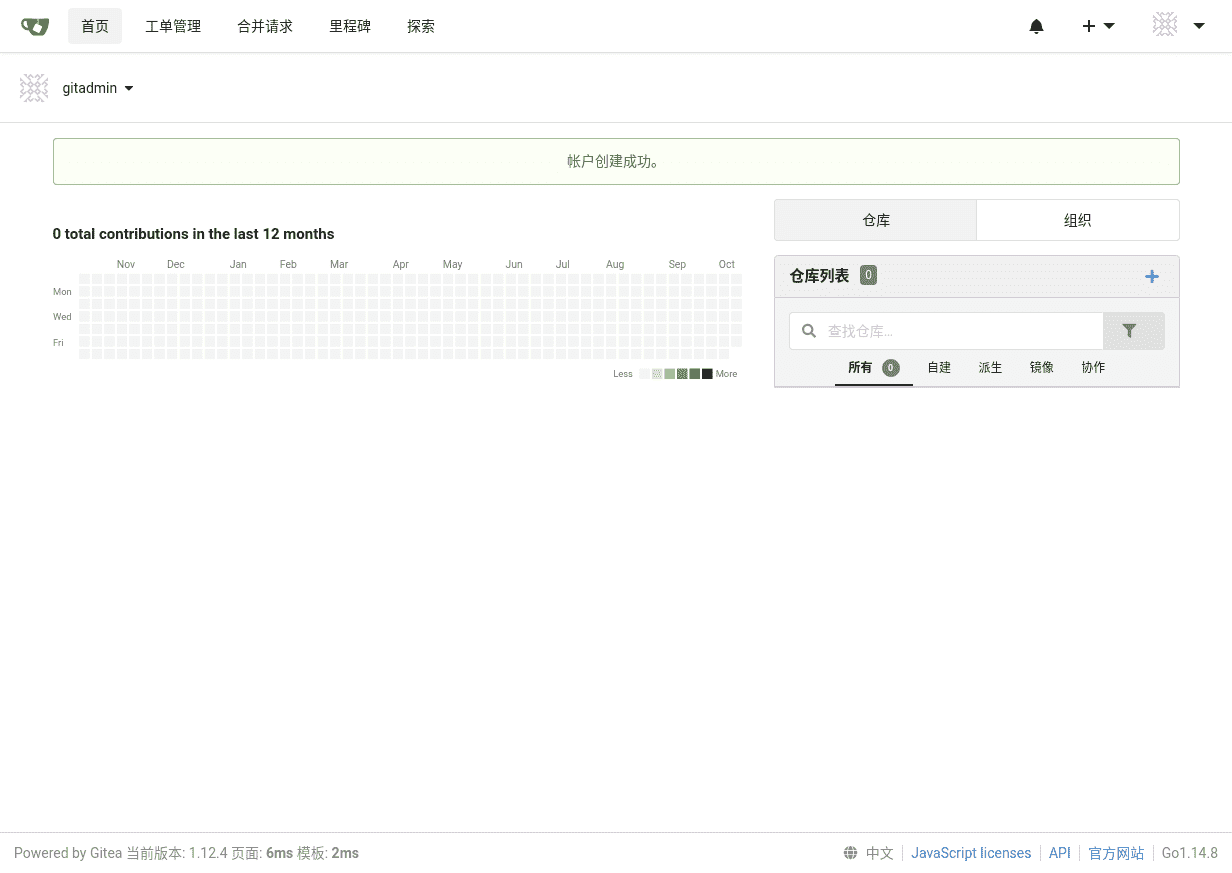The image size is (1232, 873).
Task: Click the magnifier icon in repo search
Action: (x=809, y=331)
